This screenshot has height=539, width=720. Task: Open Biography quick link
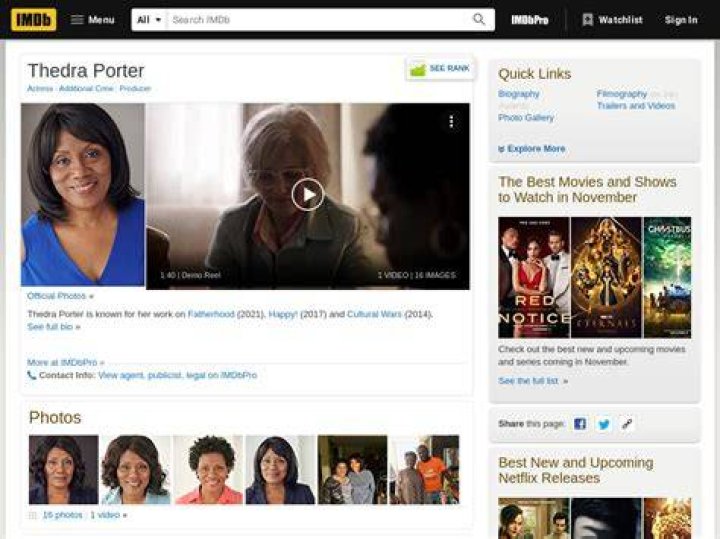tap(519, 94)
